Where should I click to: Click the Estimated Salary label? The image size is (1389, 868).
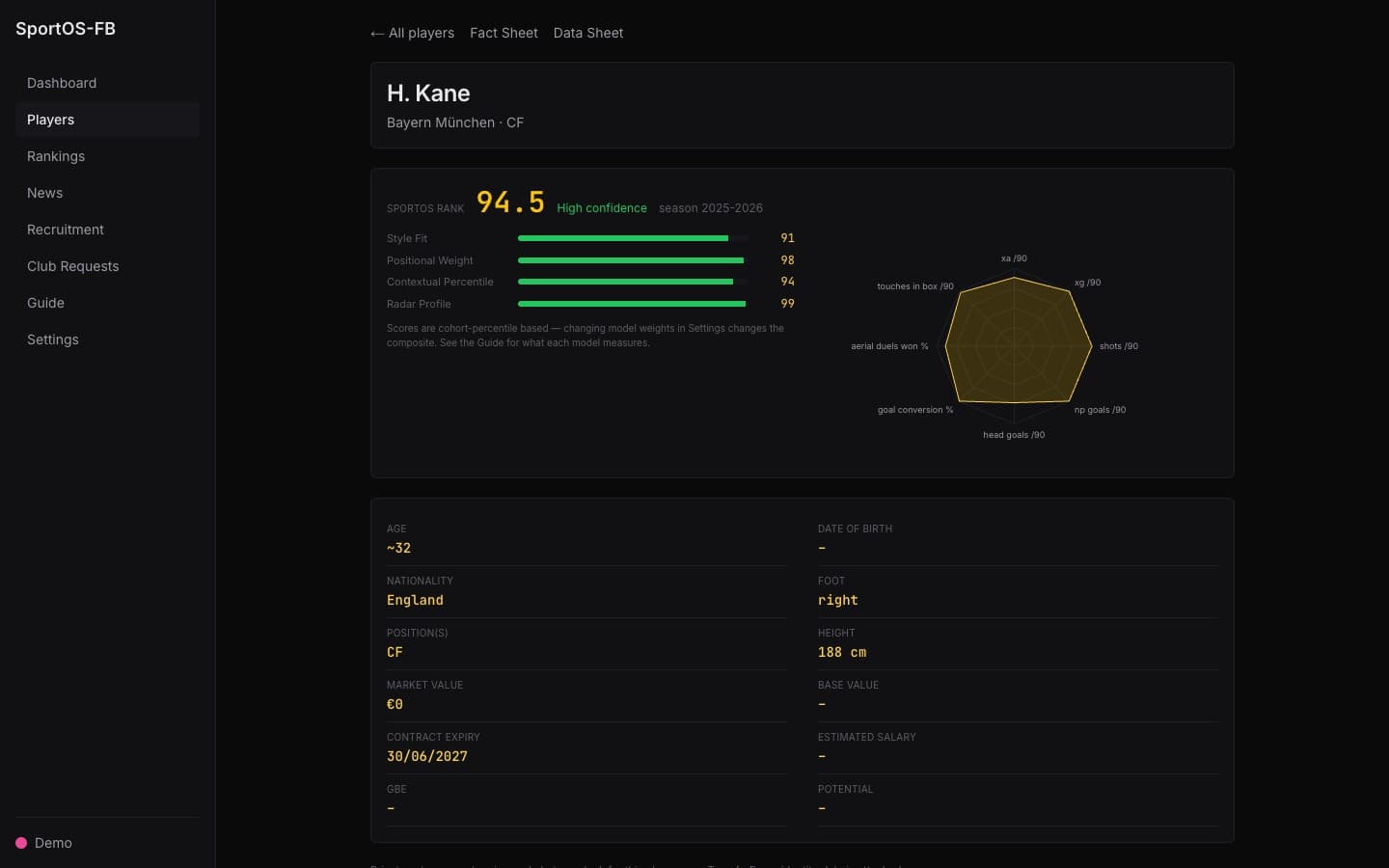(866, 737)
